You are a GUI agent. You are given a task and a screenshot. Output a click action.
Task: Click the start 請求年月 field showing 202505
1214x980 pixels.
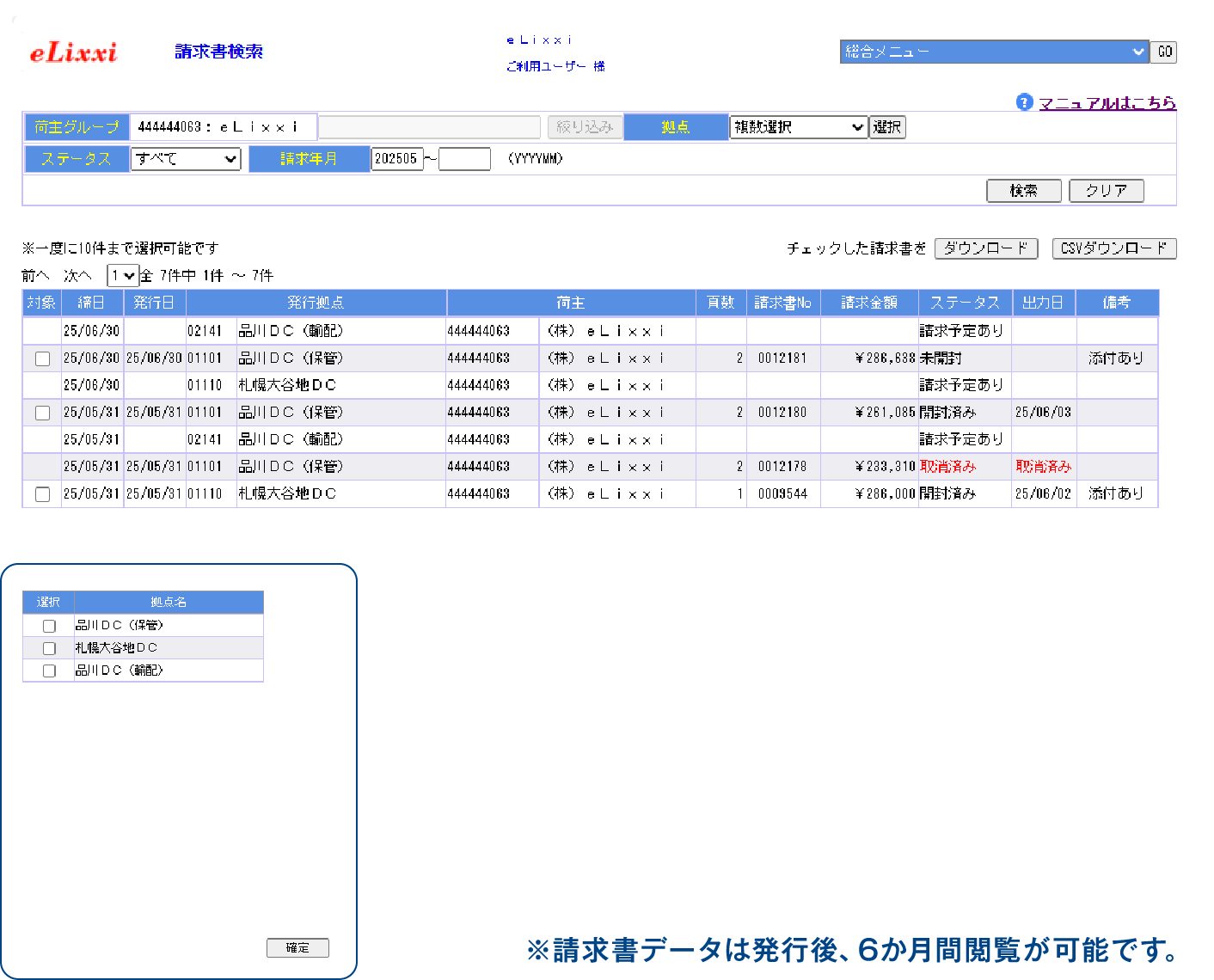[396, 159]
